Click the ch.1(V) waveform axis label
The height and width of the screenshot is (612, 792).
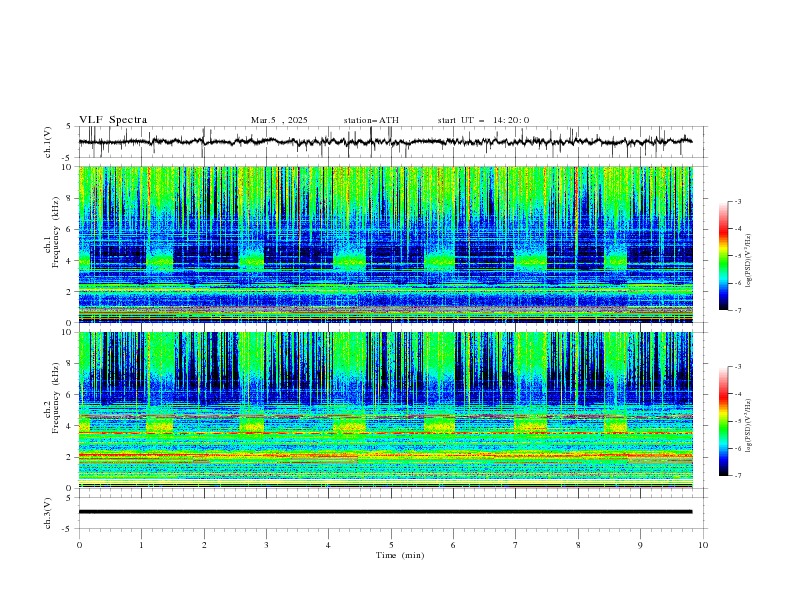coord(48,142)
